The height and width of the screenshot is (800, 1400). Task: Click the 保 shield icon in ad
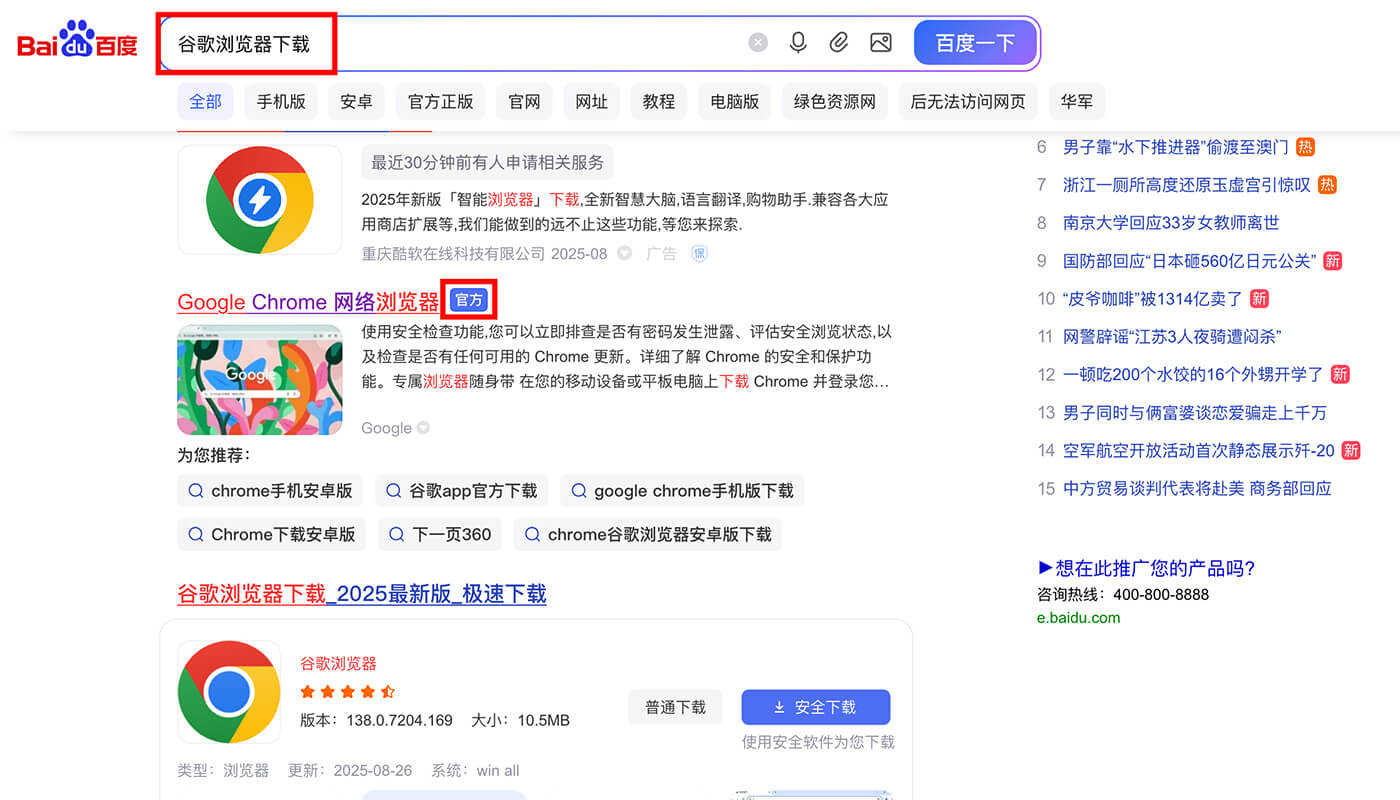[x=700, y=254]
